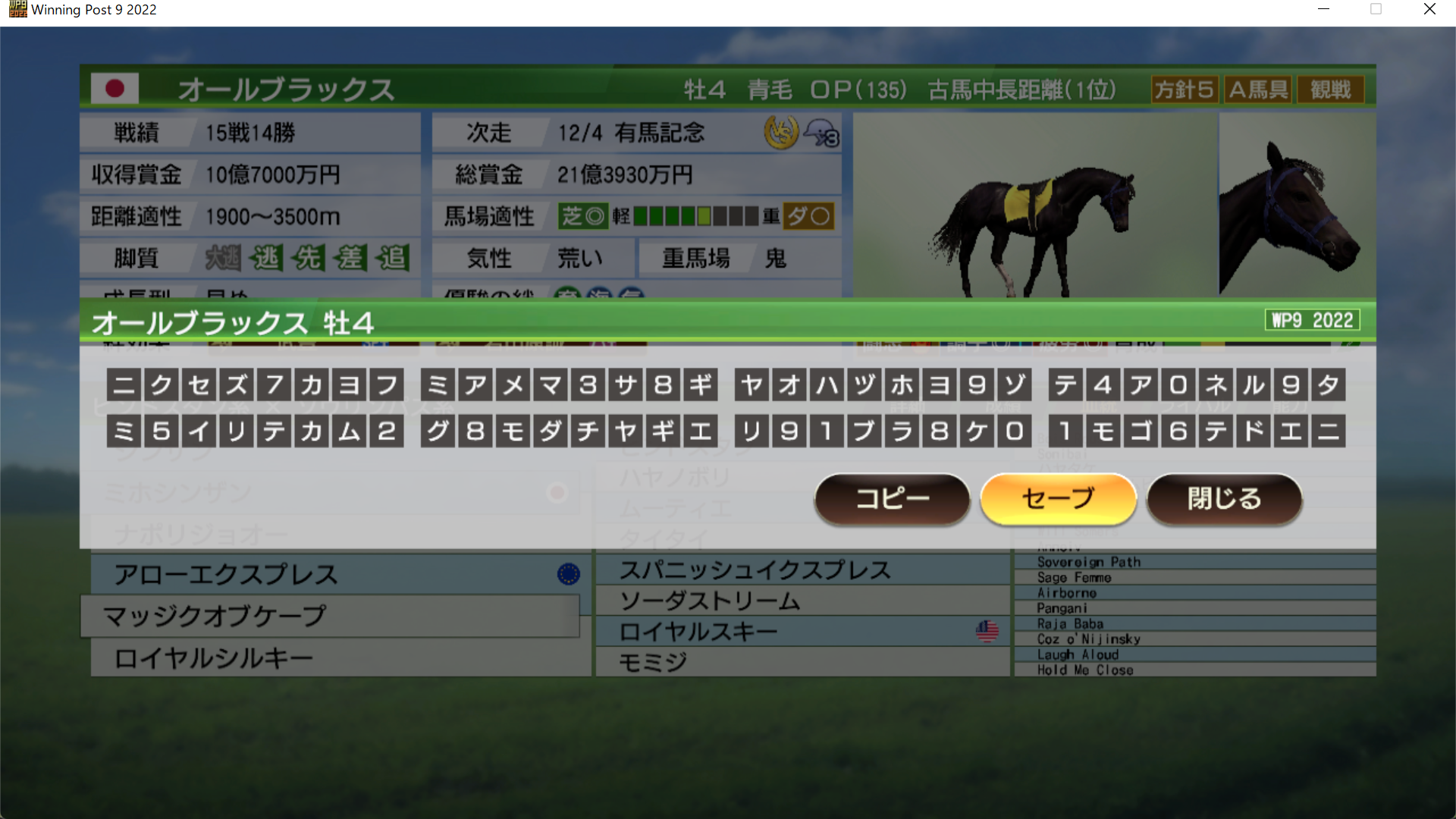Select ancestor Sovereign Path
The height and width of the screenshot is (819, 1456).
click(x=1195, y=562)
